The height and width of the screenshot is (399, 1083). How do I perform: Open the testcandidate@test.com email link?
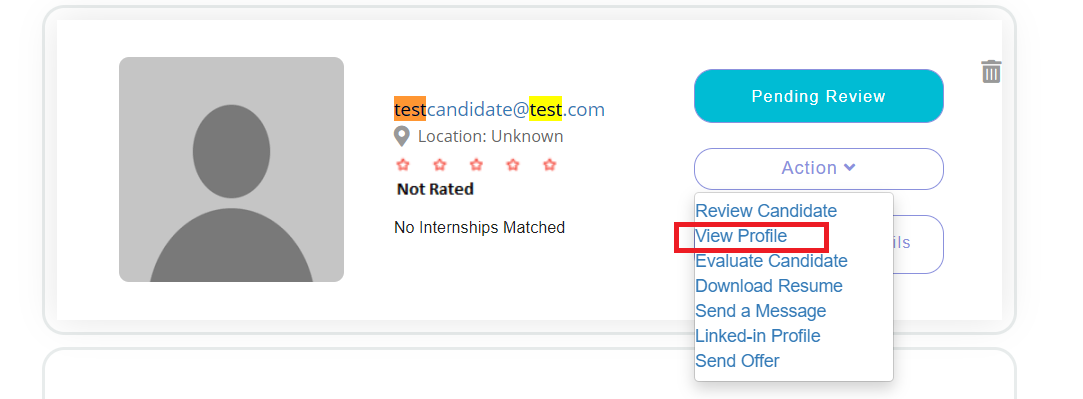pos(499,109)
